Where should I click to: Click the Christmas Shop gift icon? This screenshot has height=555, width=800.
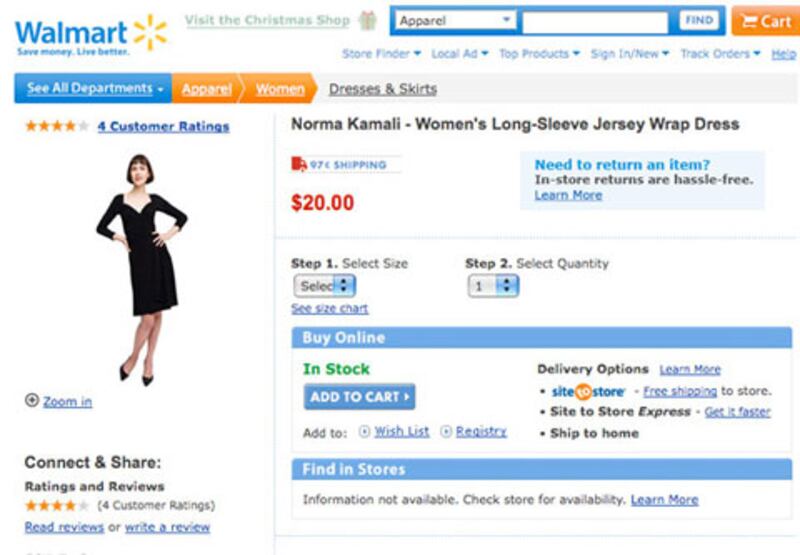click(369, 21)
